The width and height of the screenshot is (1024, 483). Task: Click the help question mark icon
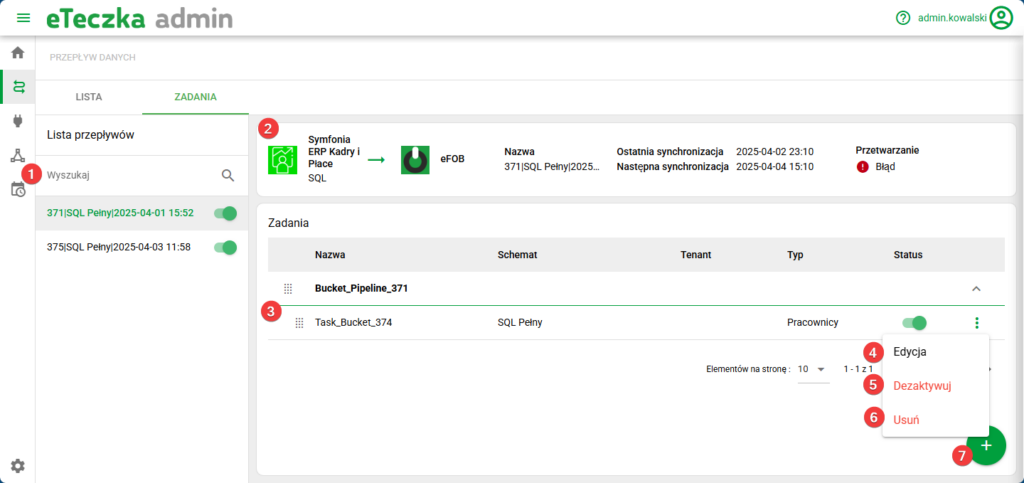click(903, 18)
